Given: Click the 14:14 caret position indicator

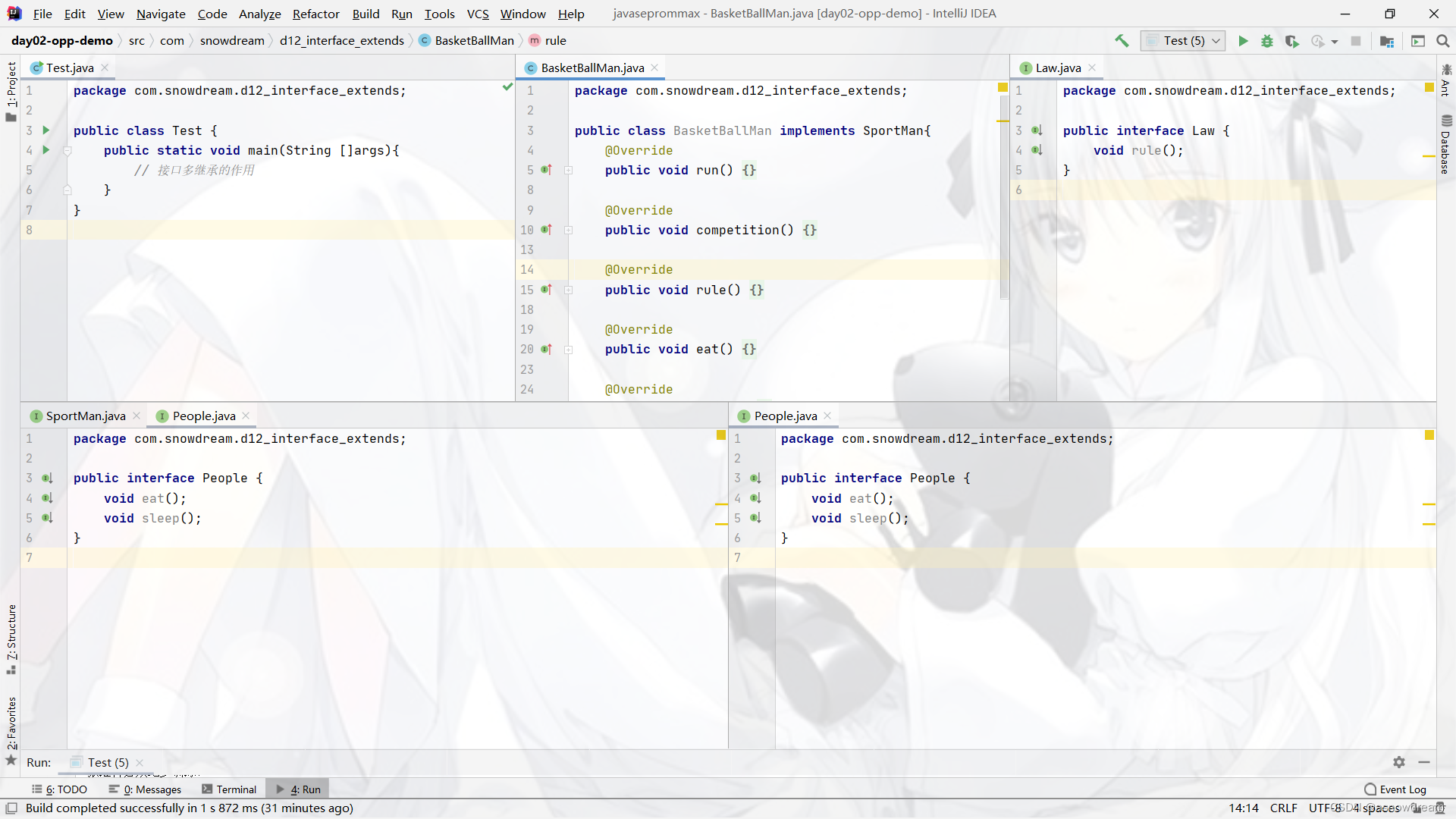Looking at the screenshot, I should (x=1243, y=808).
